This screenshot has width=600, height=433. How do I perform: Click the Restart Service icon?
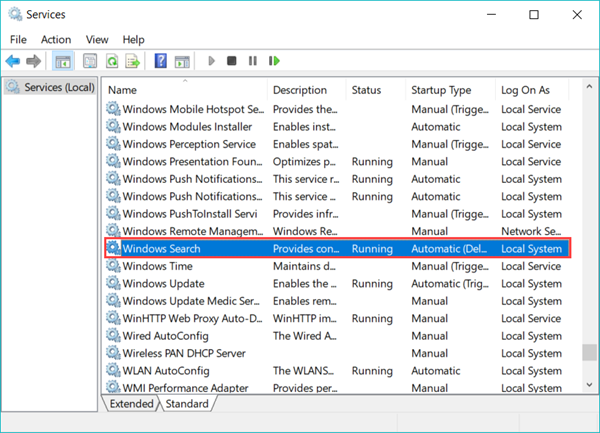(x=274, y=60)
